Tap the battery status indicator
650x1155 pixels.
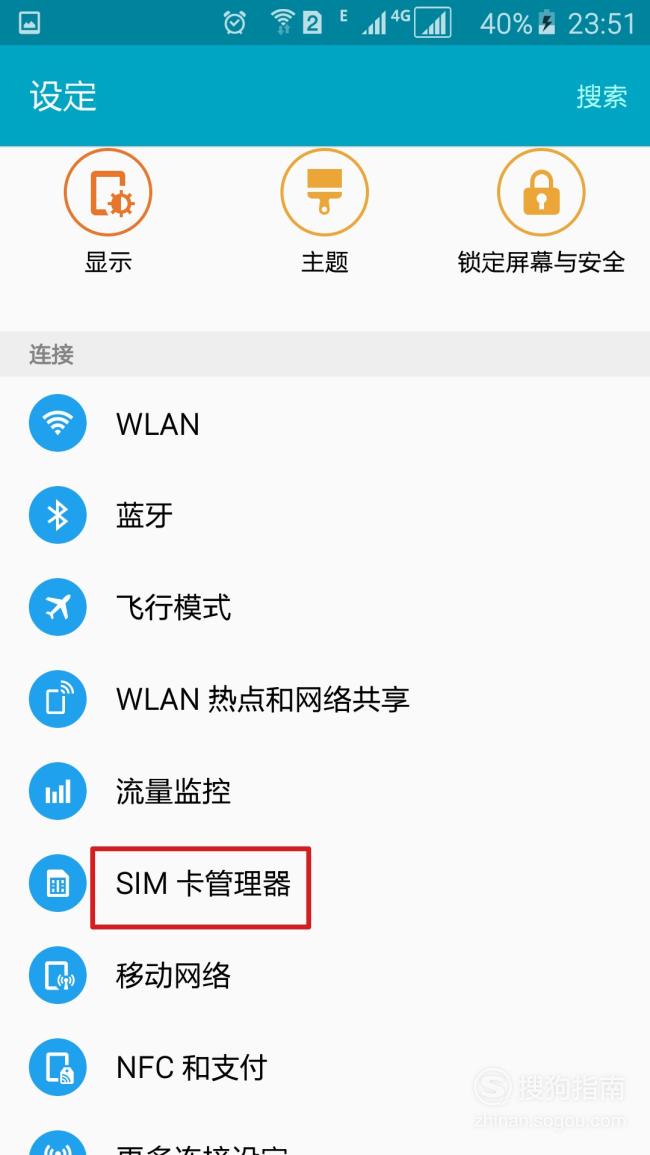click(546, 23)
